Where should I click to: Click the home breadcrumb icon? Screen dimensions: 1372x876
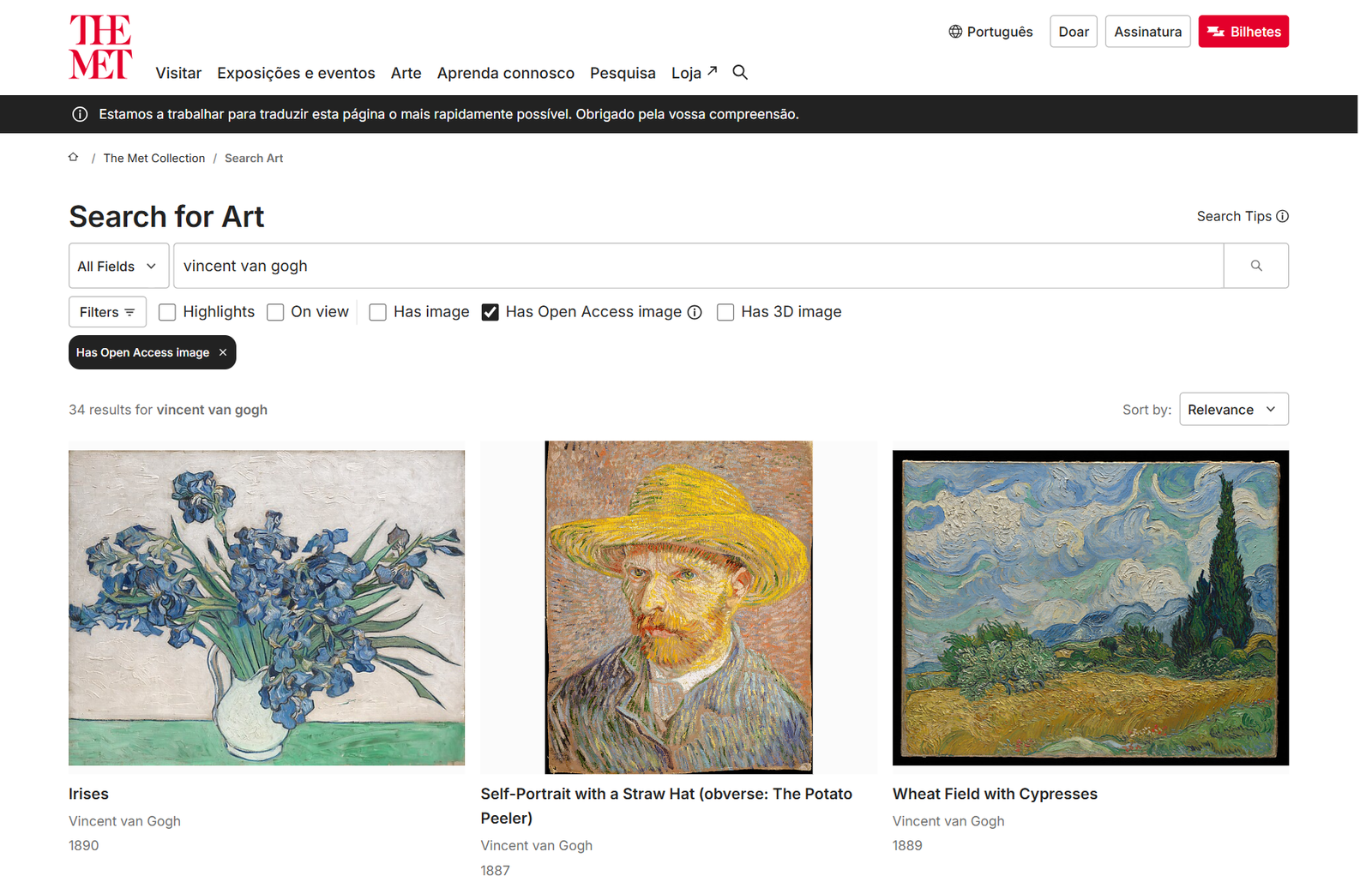pos(74,158)
